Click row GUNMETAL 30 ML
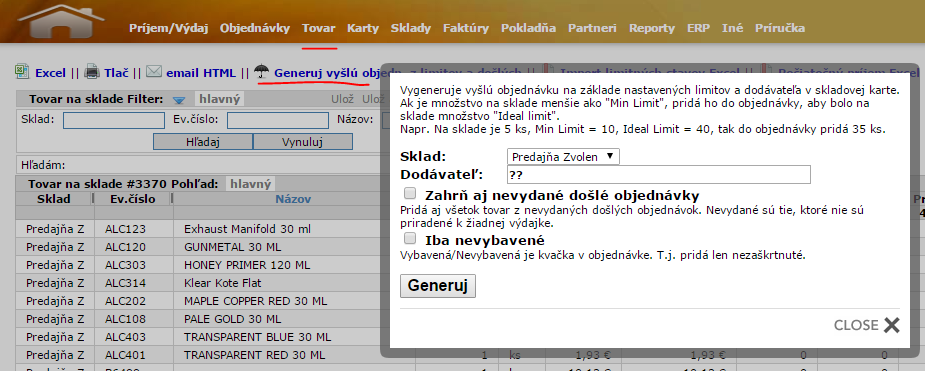Viewport: 925px width, 371px height. (233, 247)
